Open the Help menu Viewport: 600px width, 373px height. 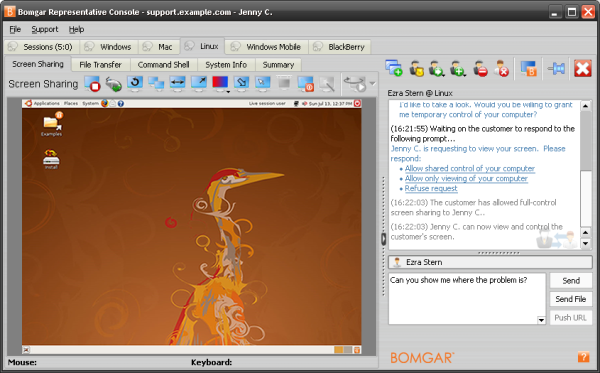pyautogui.click(x=76, y=29)
